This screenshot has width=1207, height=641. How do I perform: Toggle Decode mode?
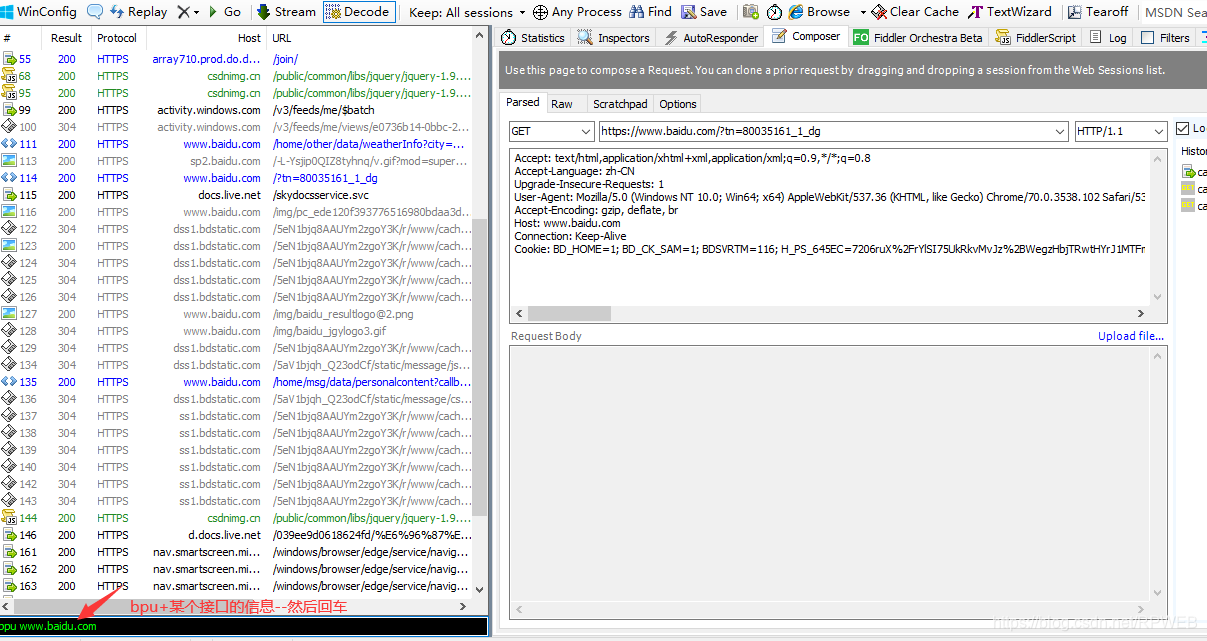coord(359,12)
